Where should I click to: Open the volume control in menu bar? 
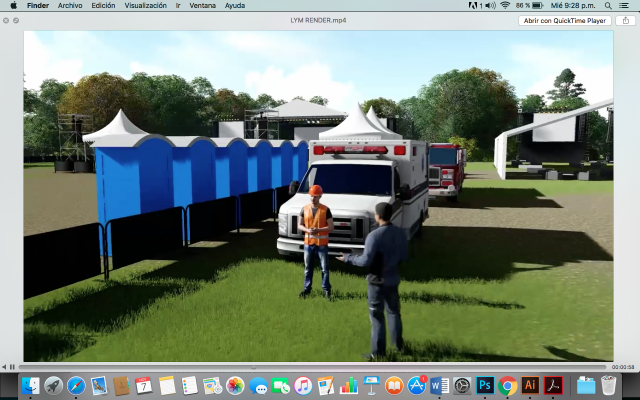(x=489, y=5)
